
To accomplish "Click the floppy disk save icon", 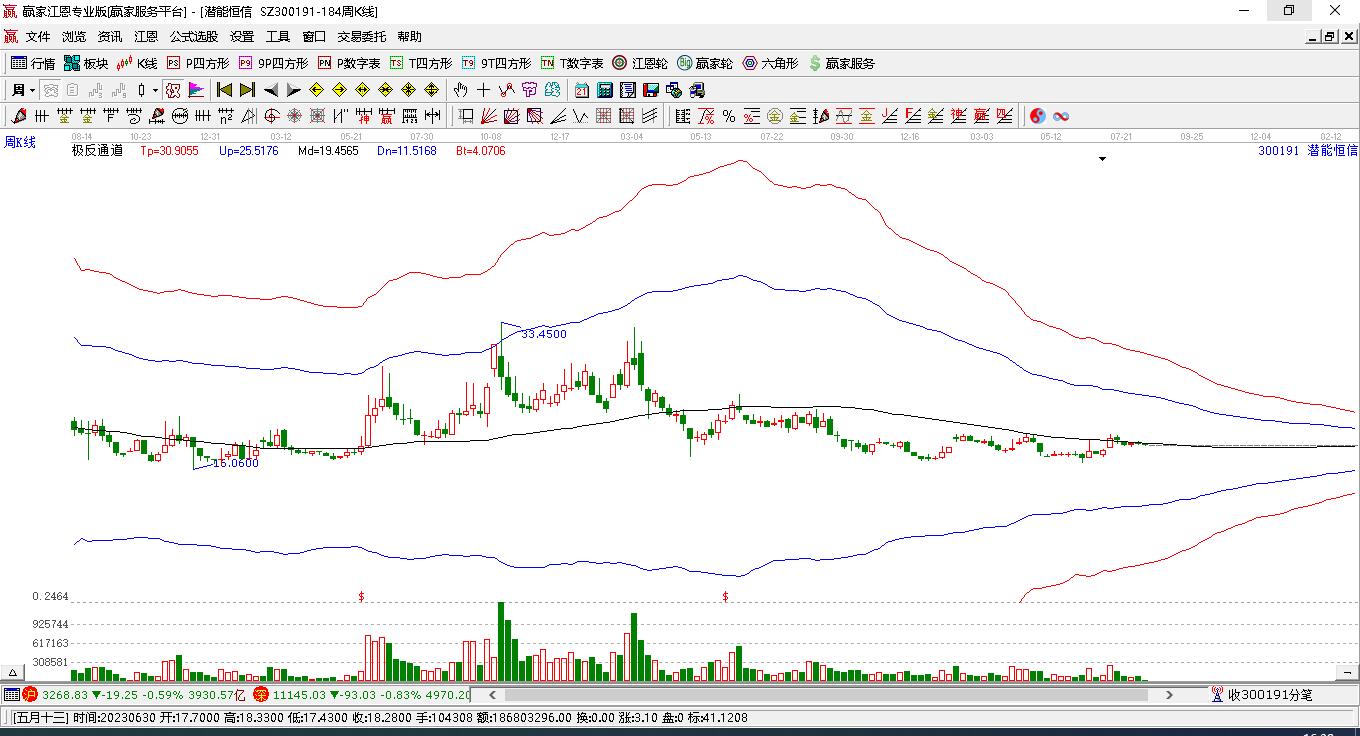I will coord(651,90).
